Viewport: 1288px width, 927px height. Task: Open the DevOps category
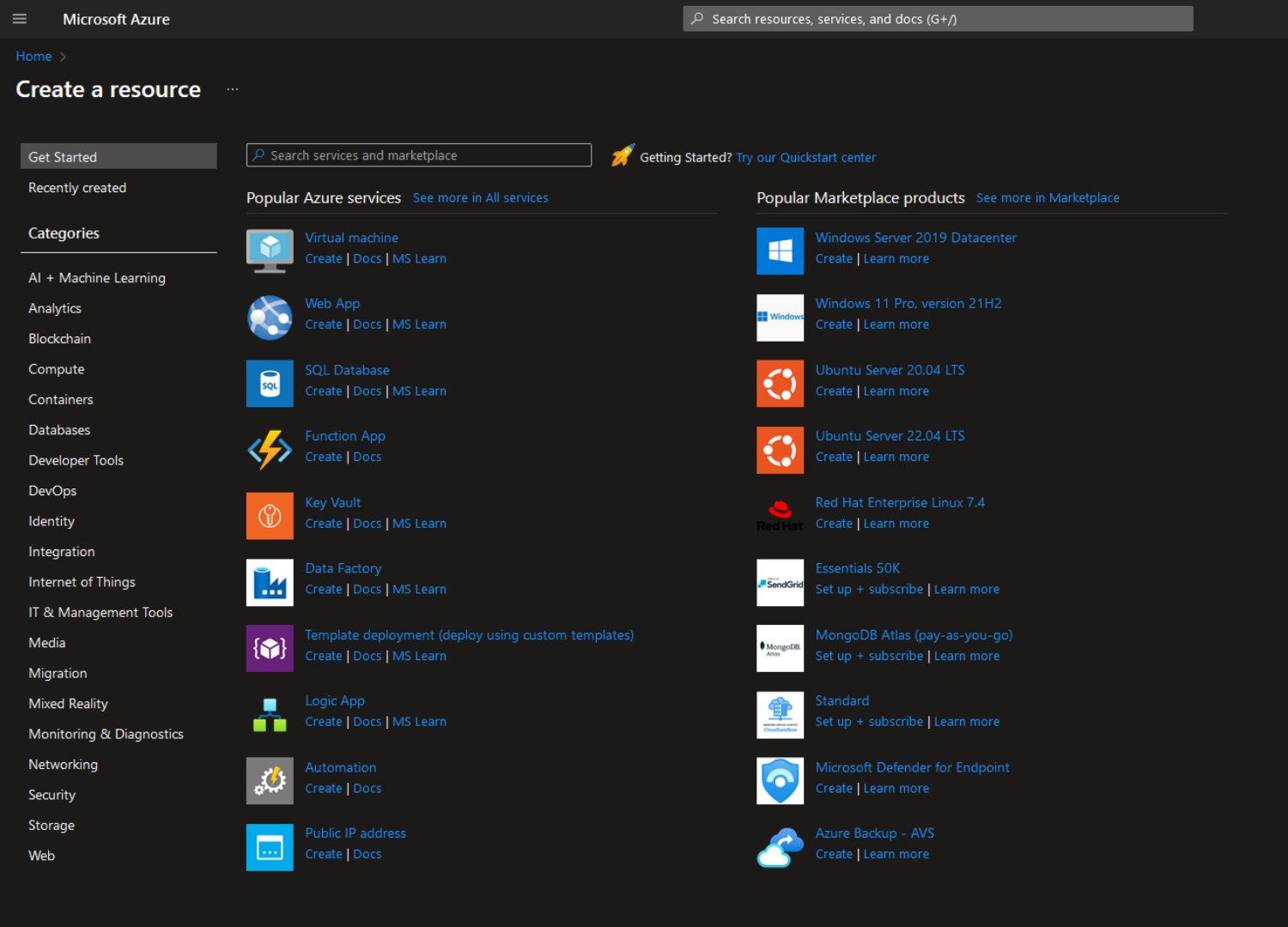(52, 491)
